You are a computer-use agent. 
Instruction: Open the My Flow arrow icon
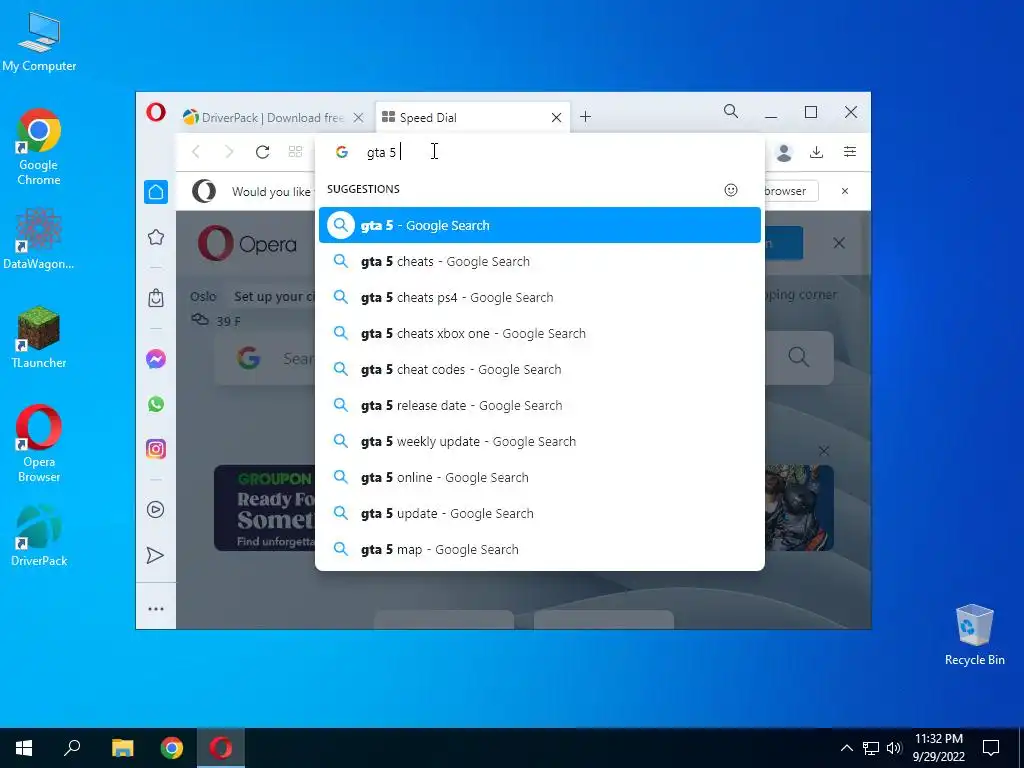click(155, 555)
